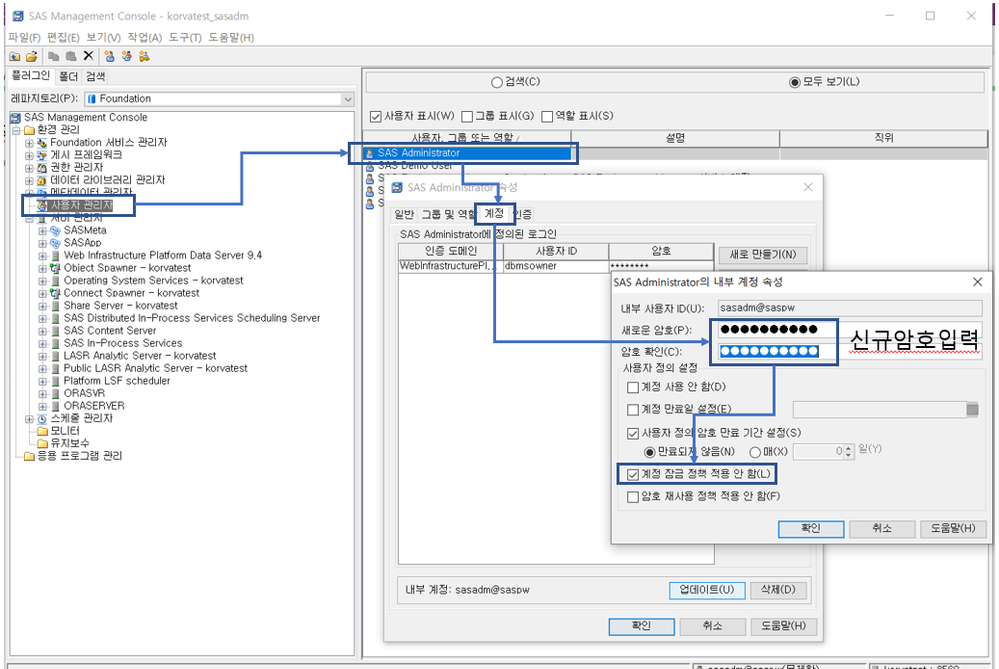This screenshot has height=669, width=999.
Task: Expand the Platform LSF scheduler node
Action: click(43, 381)
